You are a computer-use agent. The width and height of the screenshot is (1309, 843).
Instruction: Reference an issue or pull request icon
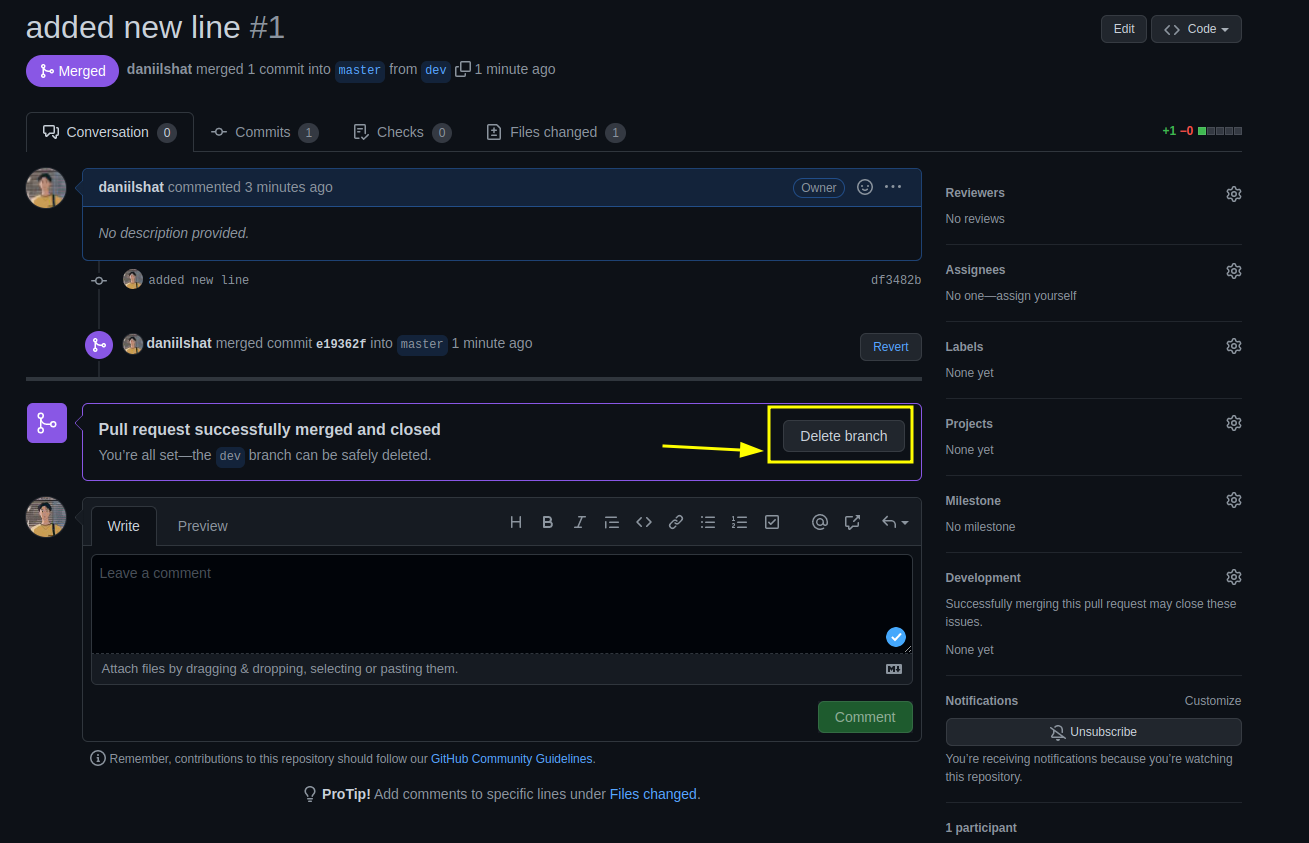(x=852, y=522)
